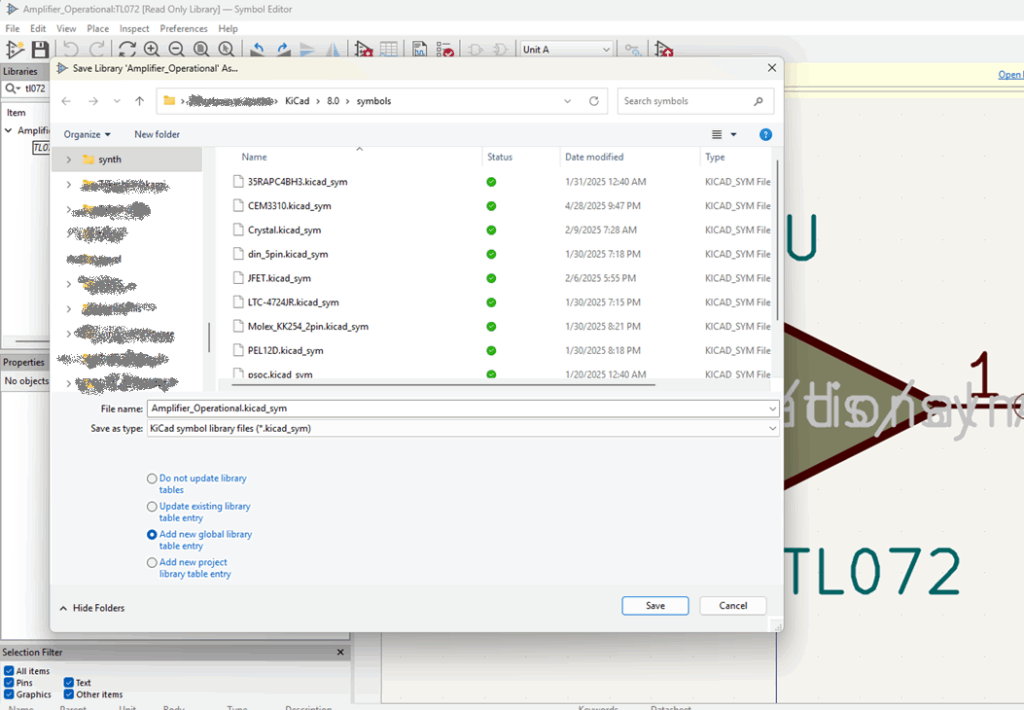Refresh the symbols folder listing
The image size is (1024, 710).
tap(594, 101)
